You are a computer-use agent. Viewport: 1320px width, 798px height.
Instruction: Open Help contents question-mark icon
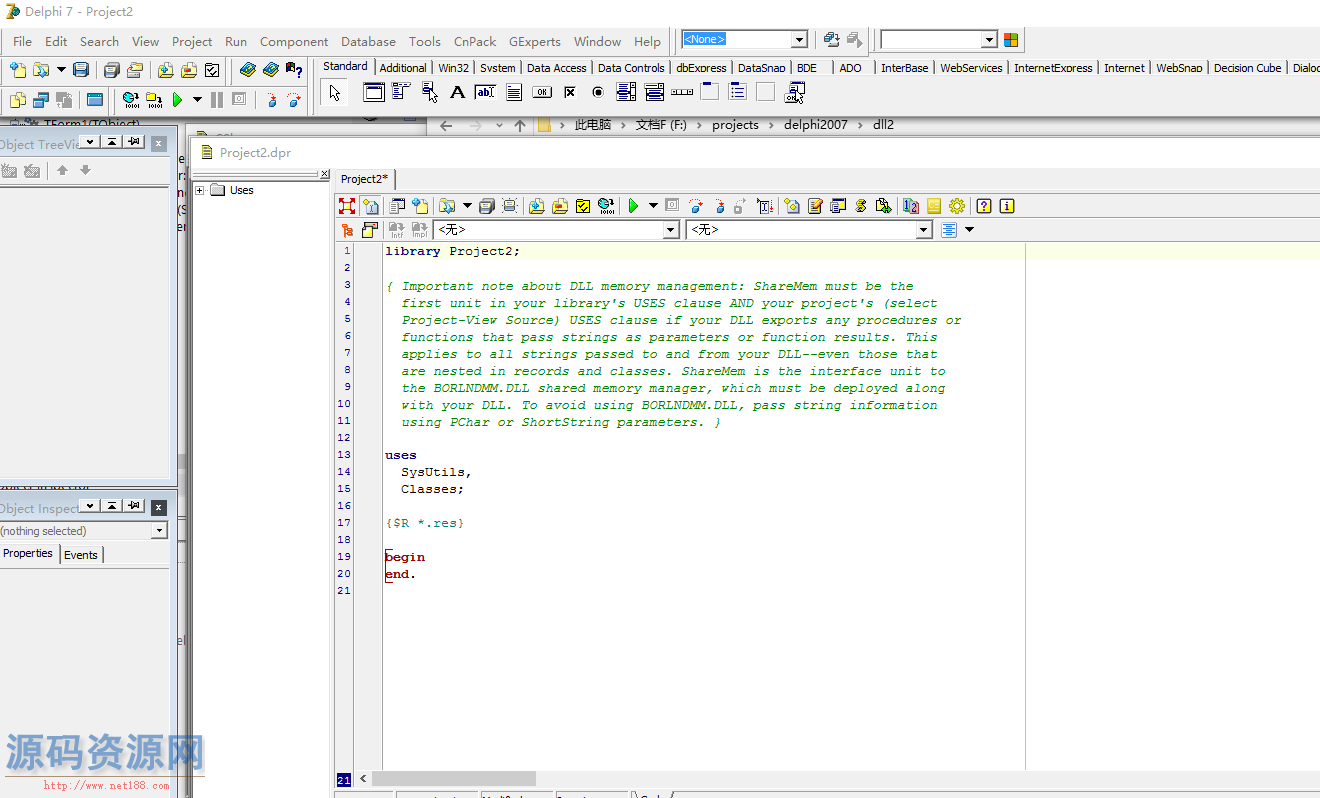[294, 70]
